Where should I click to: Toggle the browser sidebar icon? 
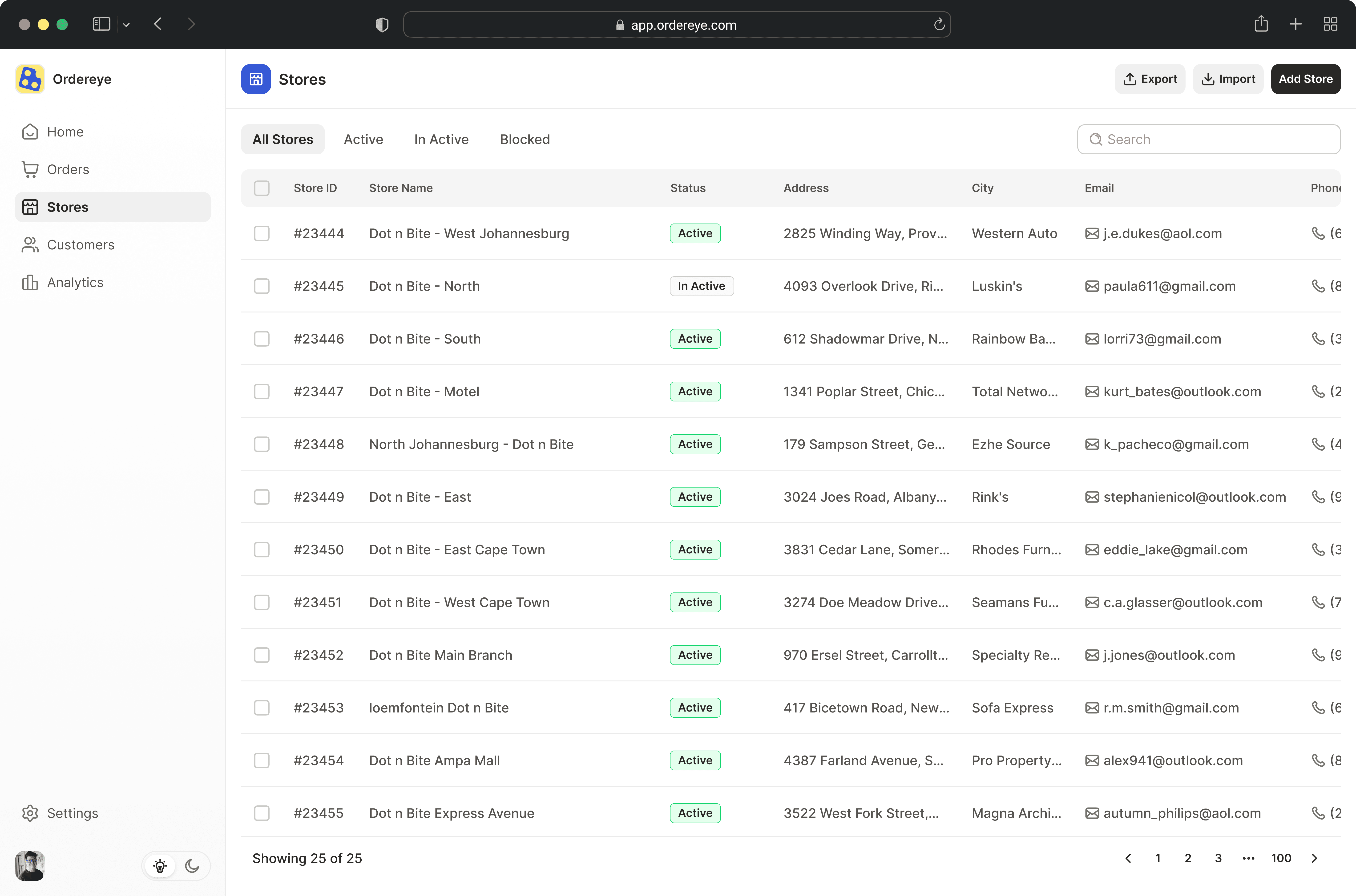coord(101,24)
